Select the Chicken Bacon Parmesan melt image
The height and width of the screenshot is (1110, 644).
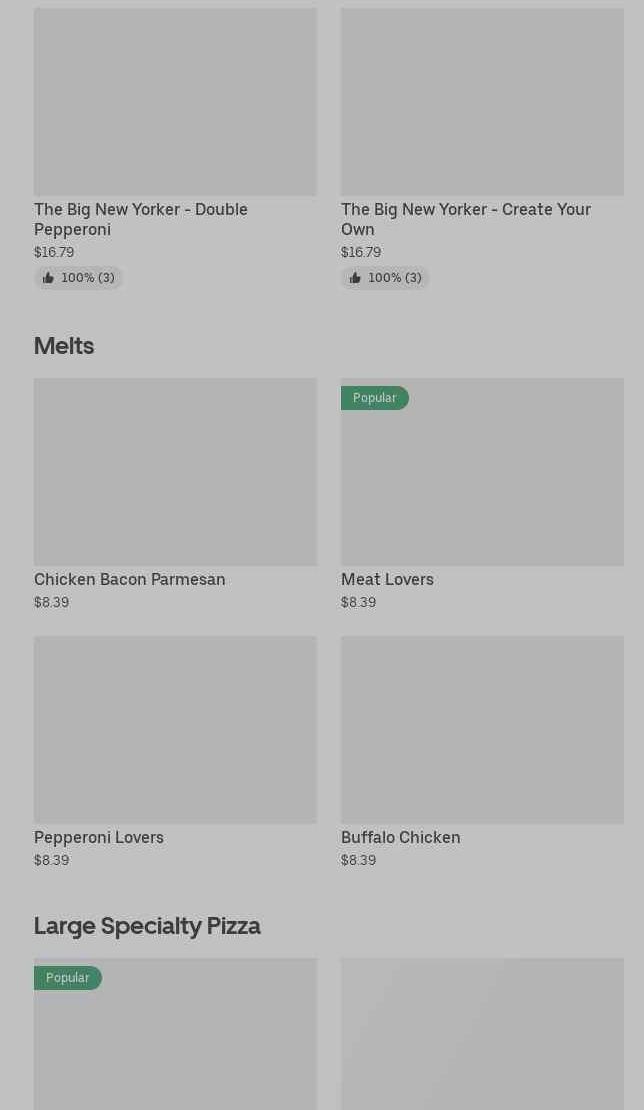[175, 472]
